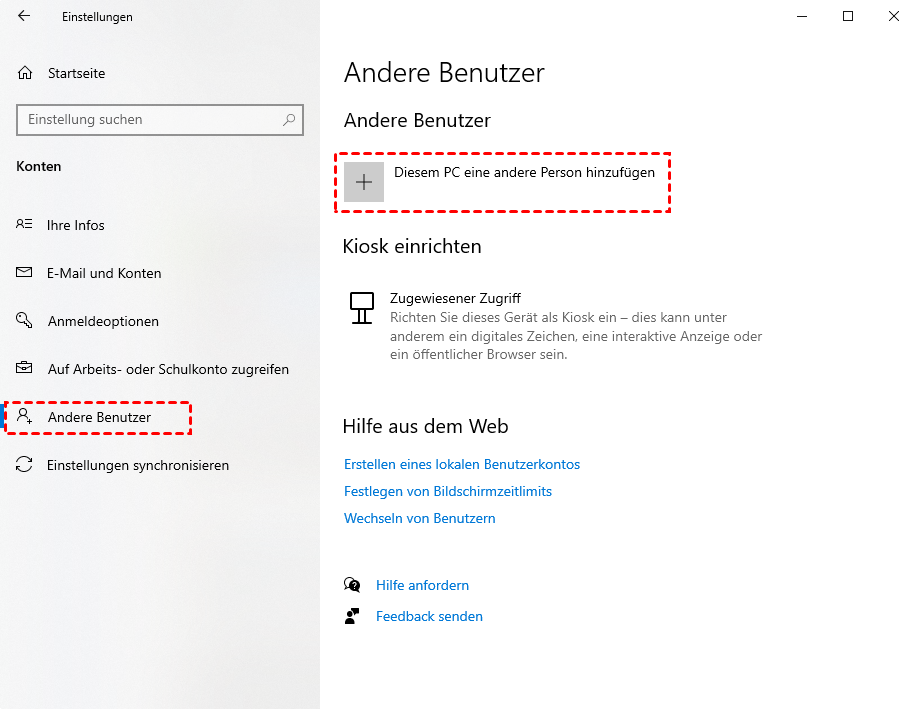Click the kiosk monitor icon
Image resolution: width=917 pixels, height=709 pixels.
coord(362,307)
